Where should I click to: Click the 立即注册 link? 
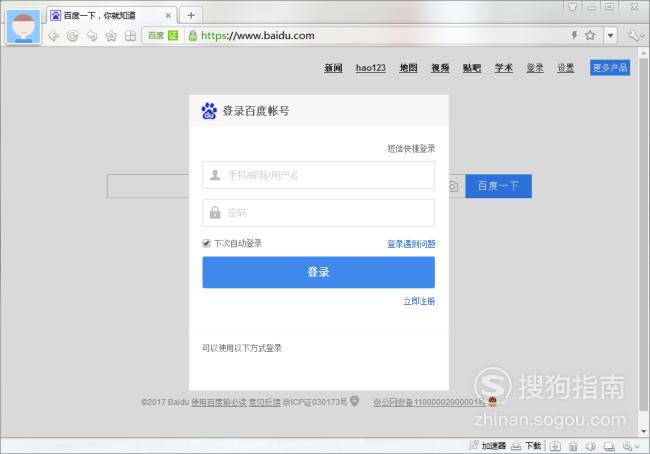419,301
